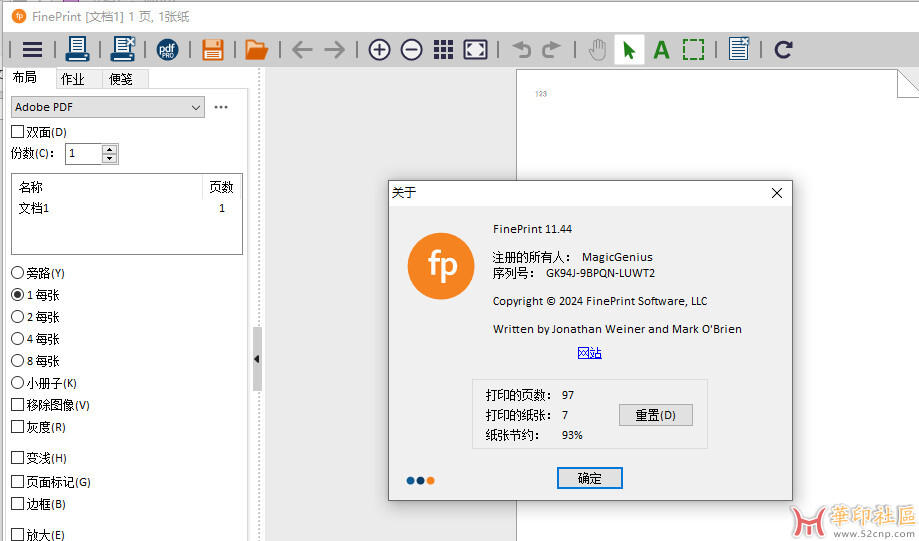This screenshot has height=541, width=919.
Task: Open the hamburger menu in toolbar
Action: 33,49
